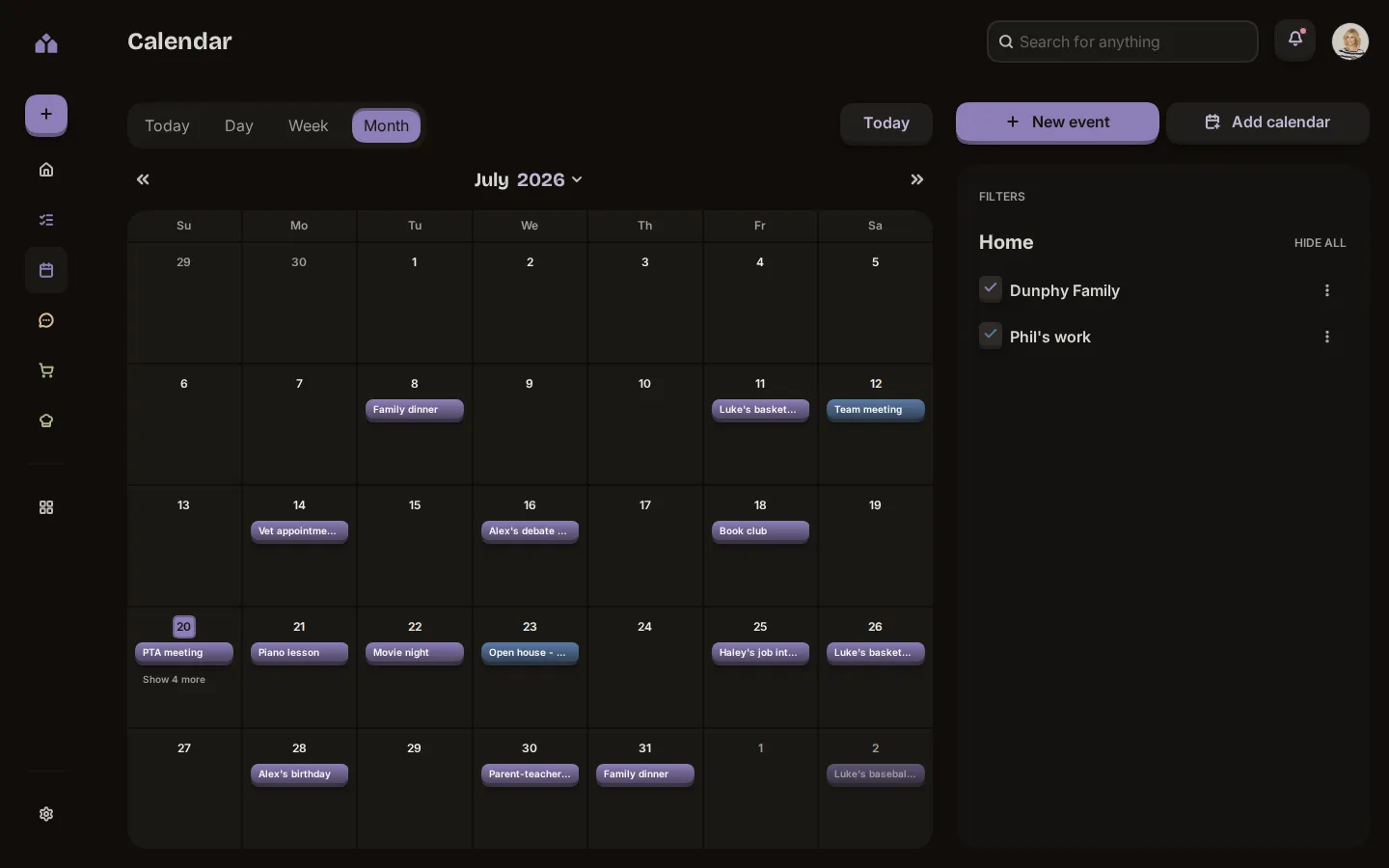Open Luke's baseball event on August 2
The image size is (1389, 868).
coord(876,774)
